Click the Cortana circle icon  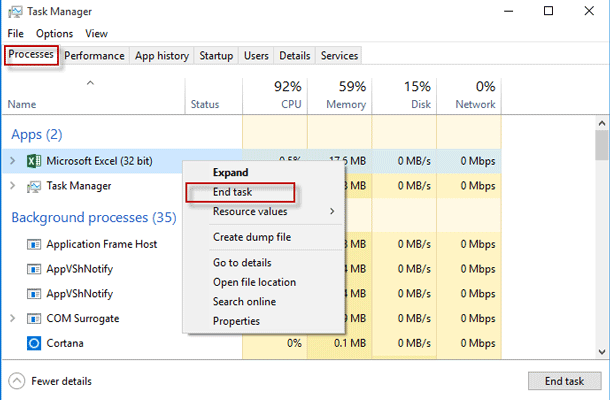click(33, 343)
